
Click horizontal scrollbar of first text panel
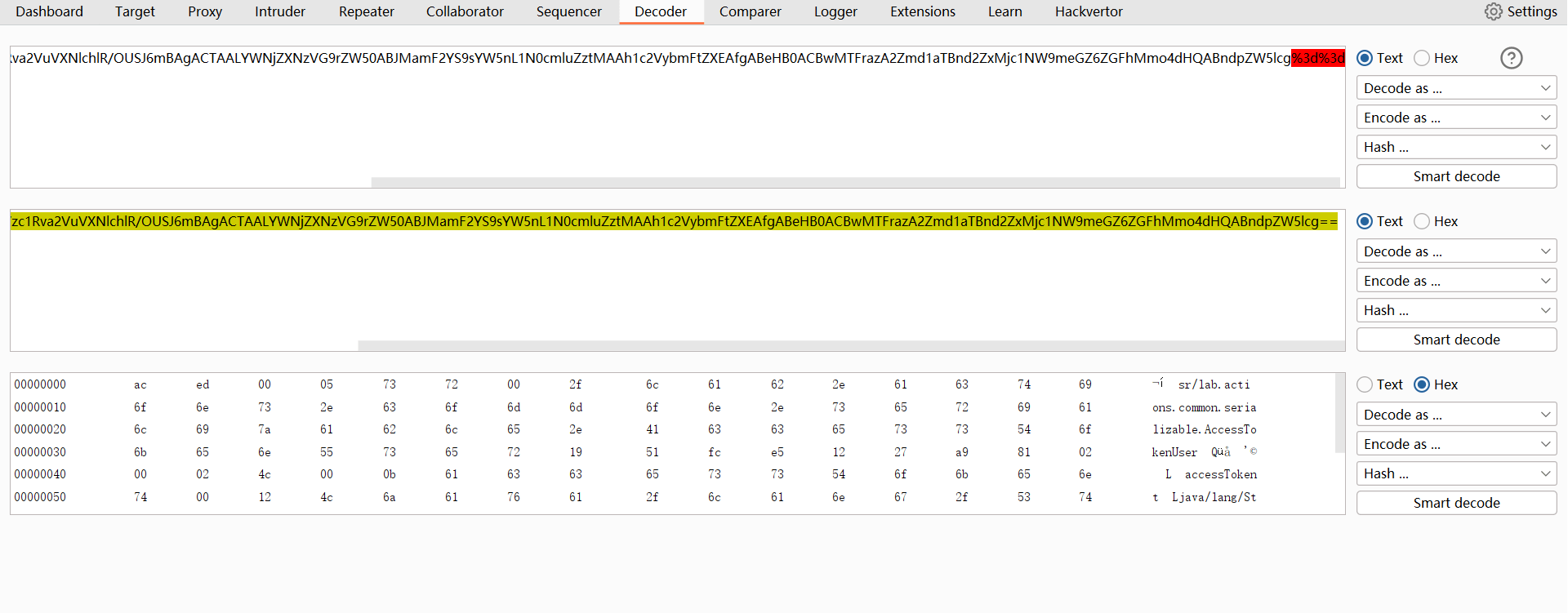pos(854,182)
